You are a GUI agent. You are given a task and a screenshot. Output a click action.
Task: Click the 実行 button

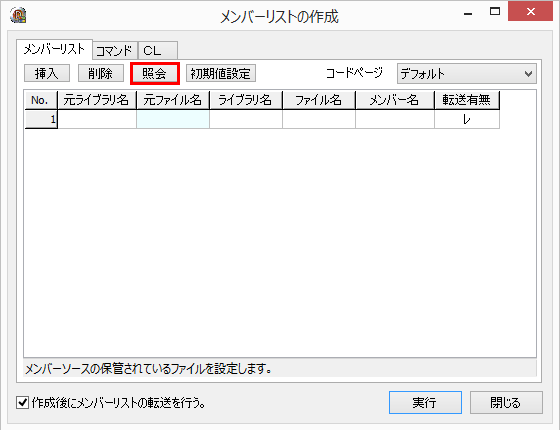point(425,402)
